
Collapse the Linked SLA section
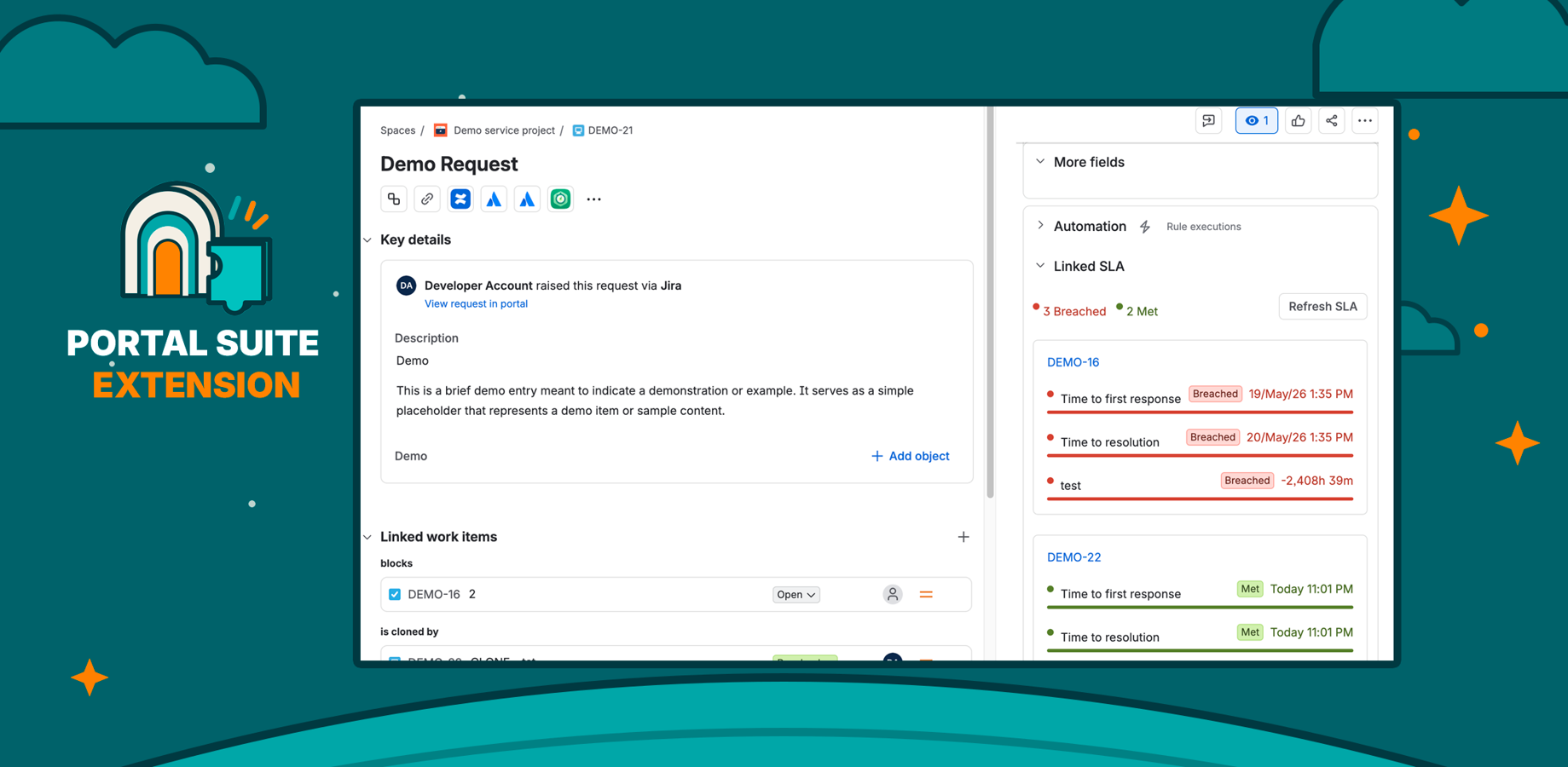(1040, 266)
